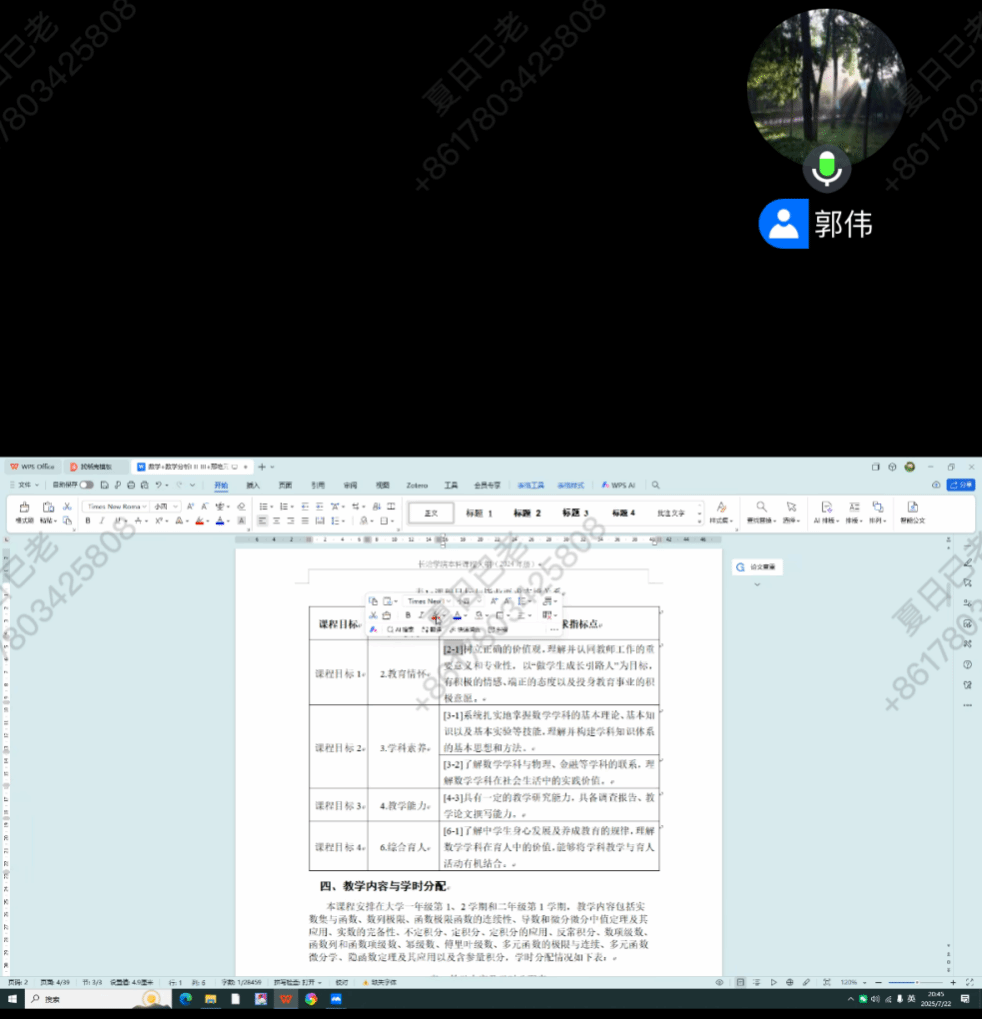Click the red text highlight color button
The image size is (982, 1020).
(x=200, y=520)
